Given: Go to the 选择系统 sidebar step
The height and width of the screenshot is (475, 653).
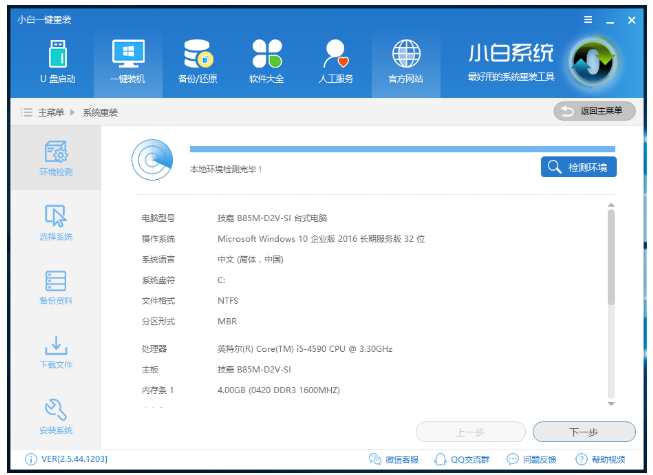Looking at the screenshot, I should [x=56, y=223].
